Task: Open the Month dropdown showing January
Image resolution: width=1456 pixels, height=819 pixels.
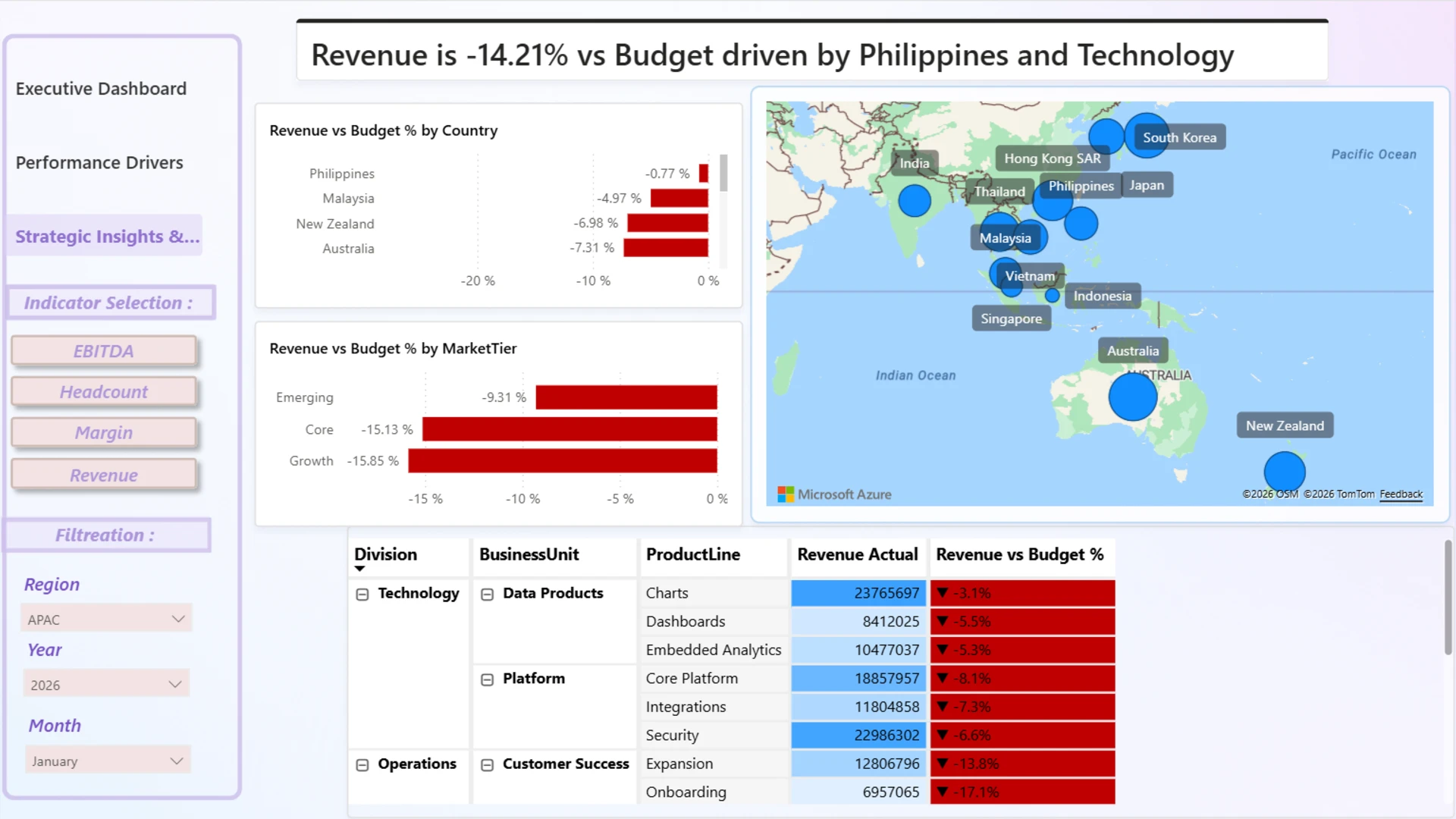Action: [x=106, y=761]
